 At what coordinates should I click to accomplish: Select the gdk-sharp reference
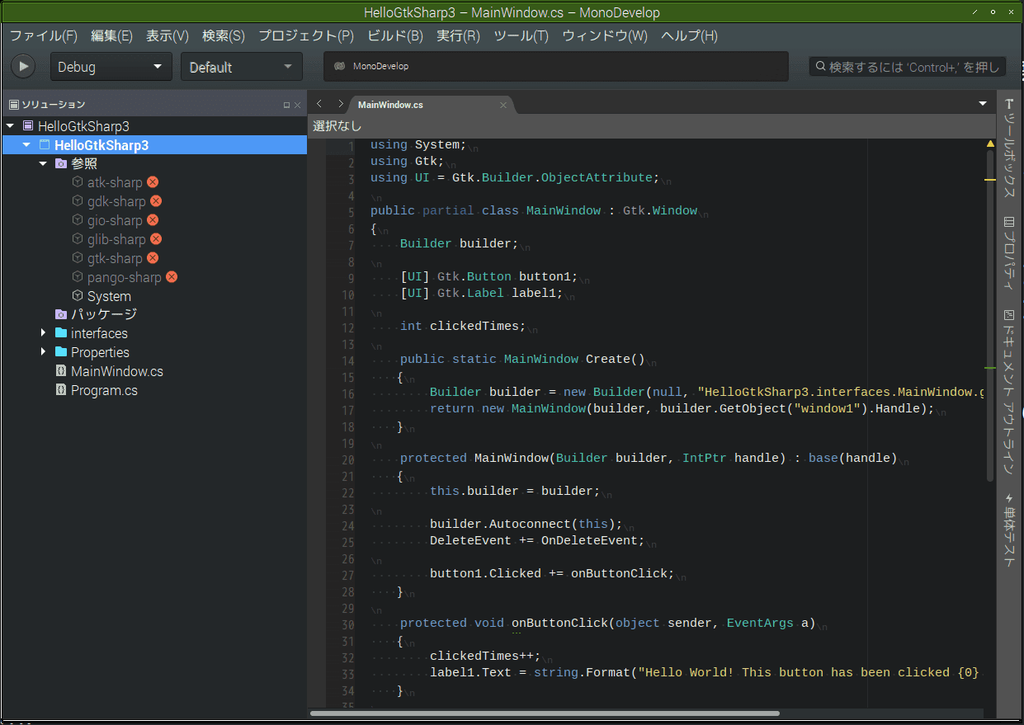click(x=116, y=201)
